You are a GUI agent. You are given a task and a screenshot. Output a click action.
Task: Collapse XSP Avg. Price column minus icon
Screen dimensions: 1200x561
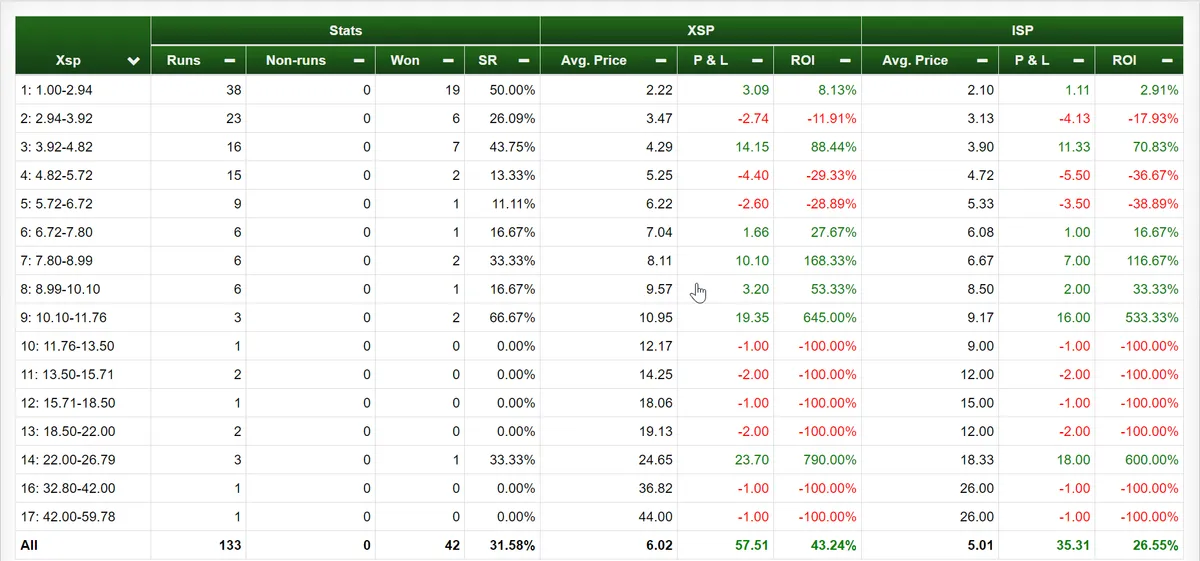coord(661,61)
